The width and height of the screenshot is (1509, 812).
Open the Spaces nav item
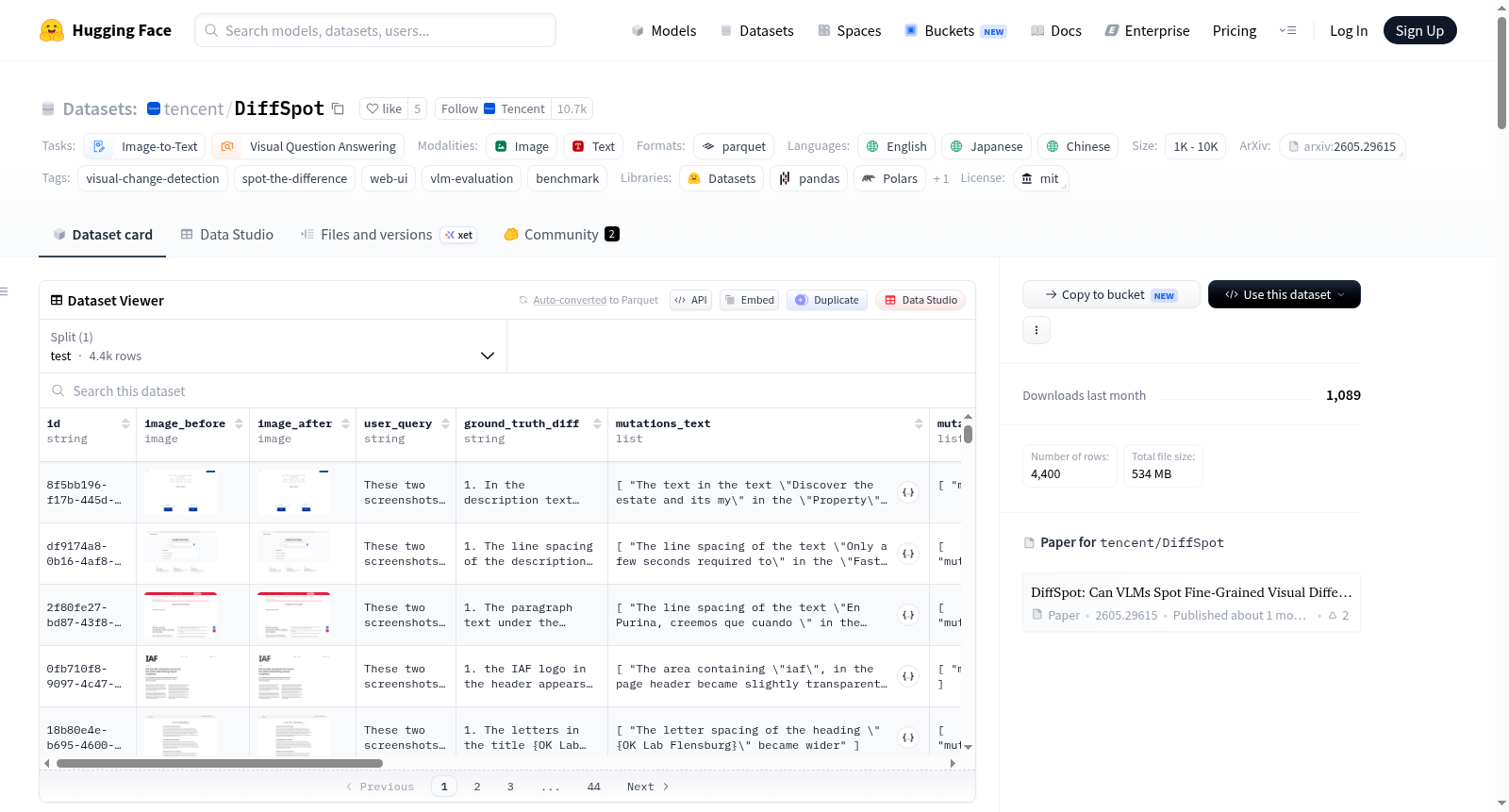[850, 30]
